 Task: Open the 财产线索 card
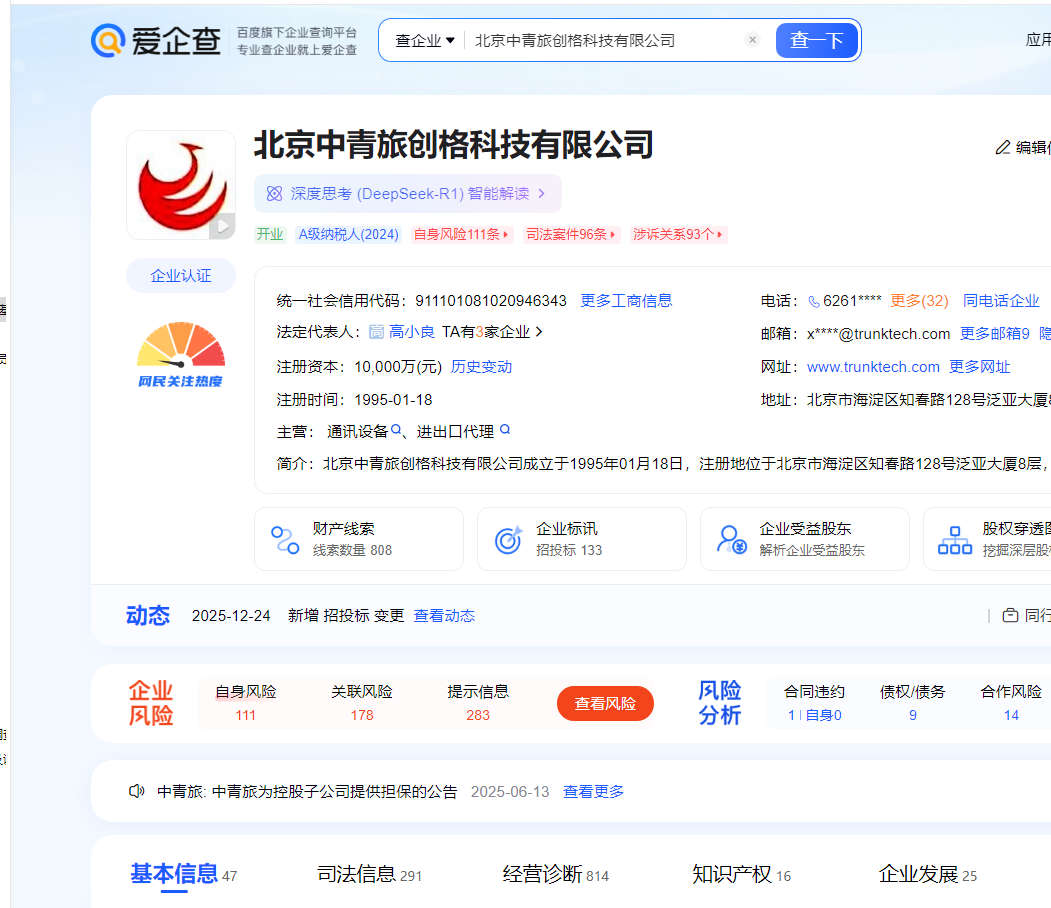click(x=359, y=539)
